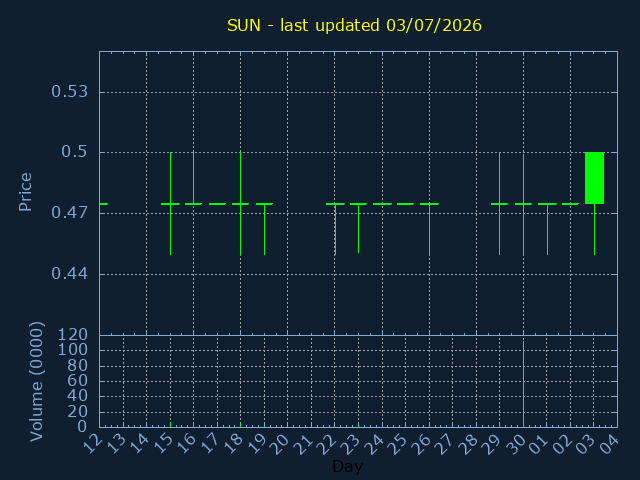Click the Day axis title
The height and width of the screenshot is (480, 640).
coord(347,466)
